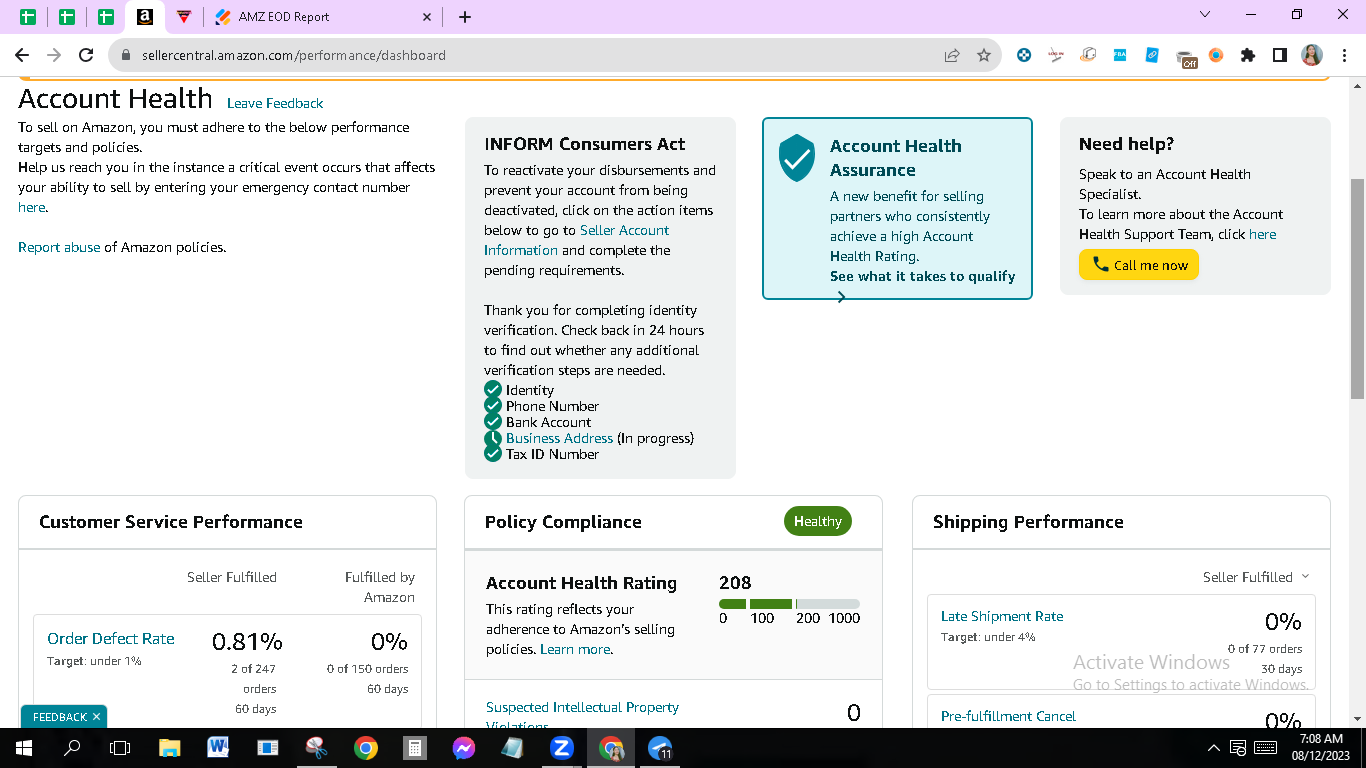Click the Healthy status badge

click(818, 521)
